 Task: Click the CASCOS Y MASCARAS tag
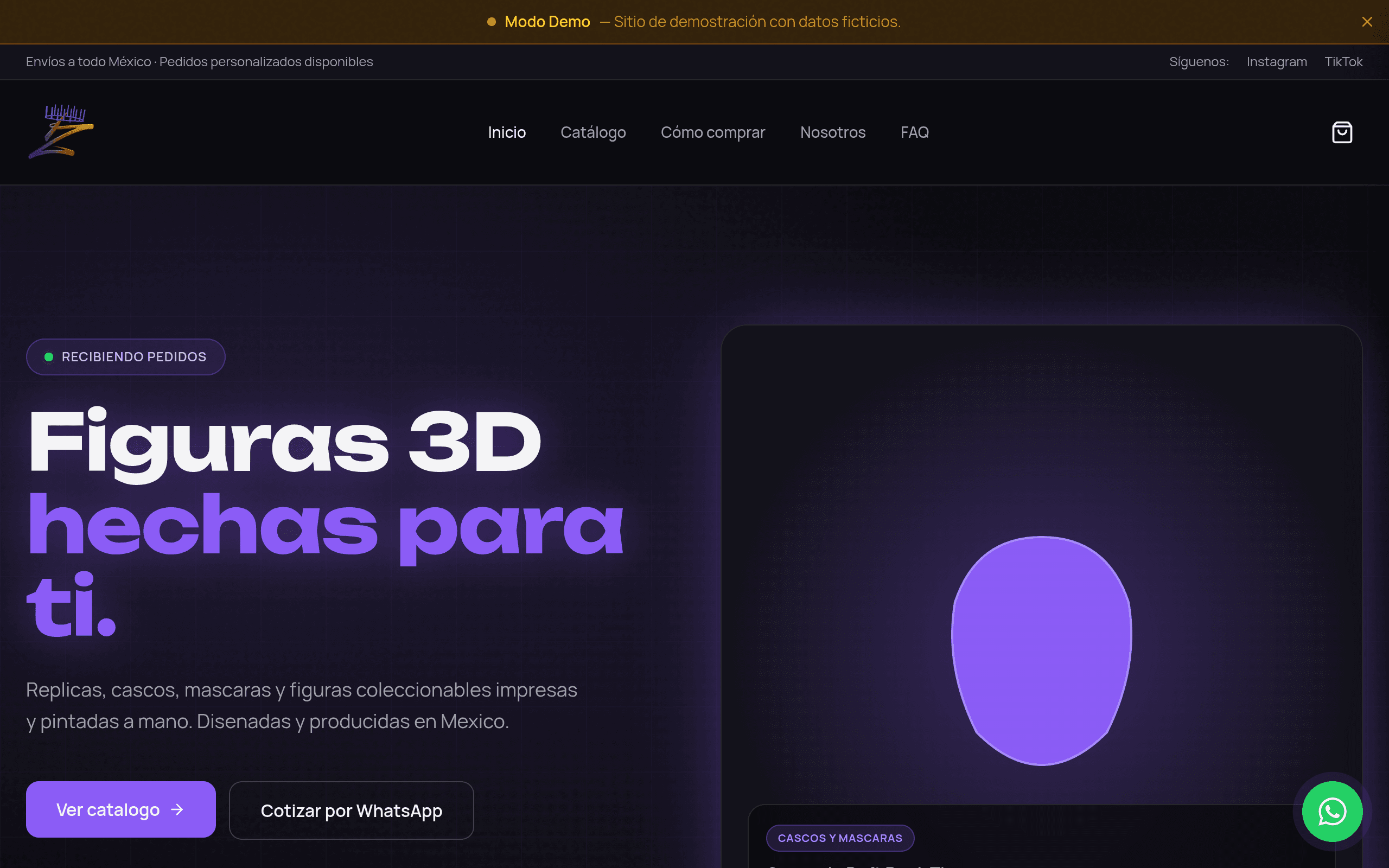(x=840, y=838)
